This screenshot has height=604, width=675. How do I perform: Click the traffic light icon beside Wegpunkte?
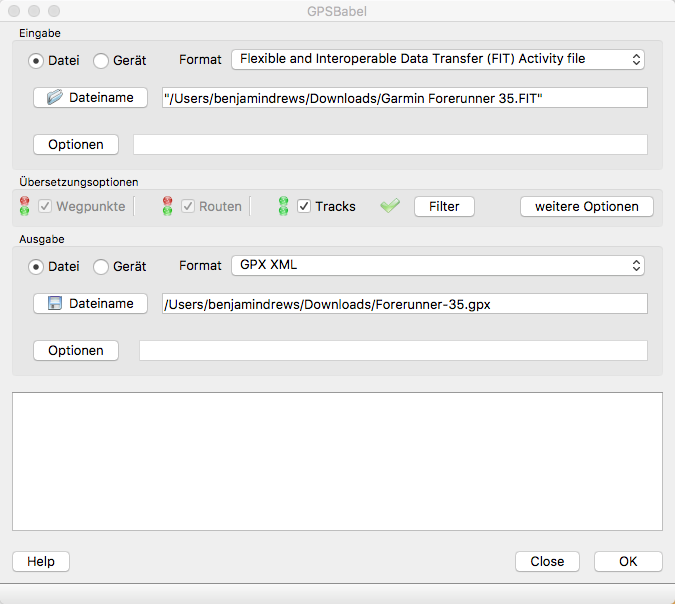tap(24, 206)
